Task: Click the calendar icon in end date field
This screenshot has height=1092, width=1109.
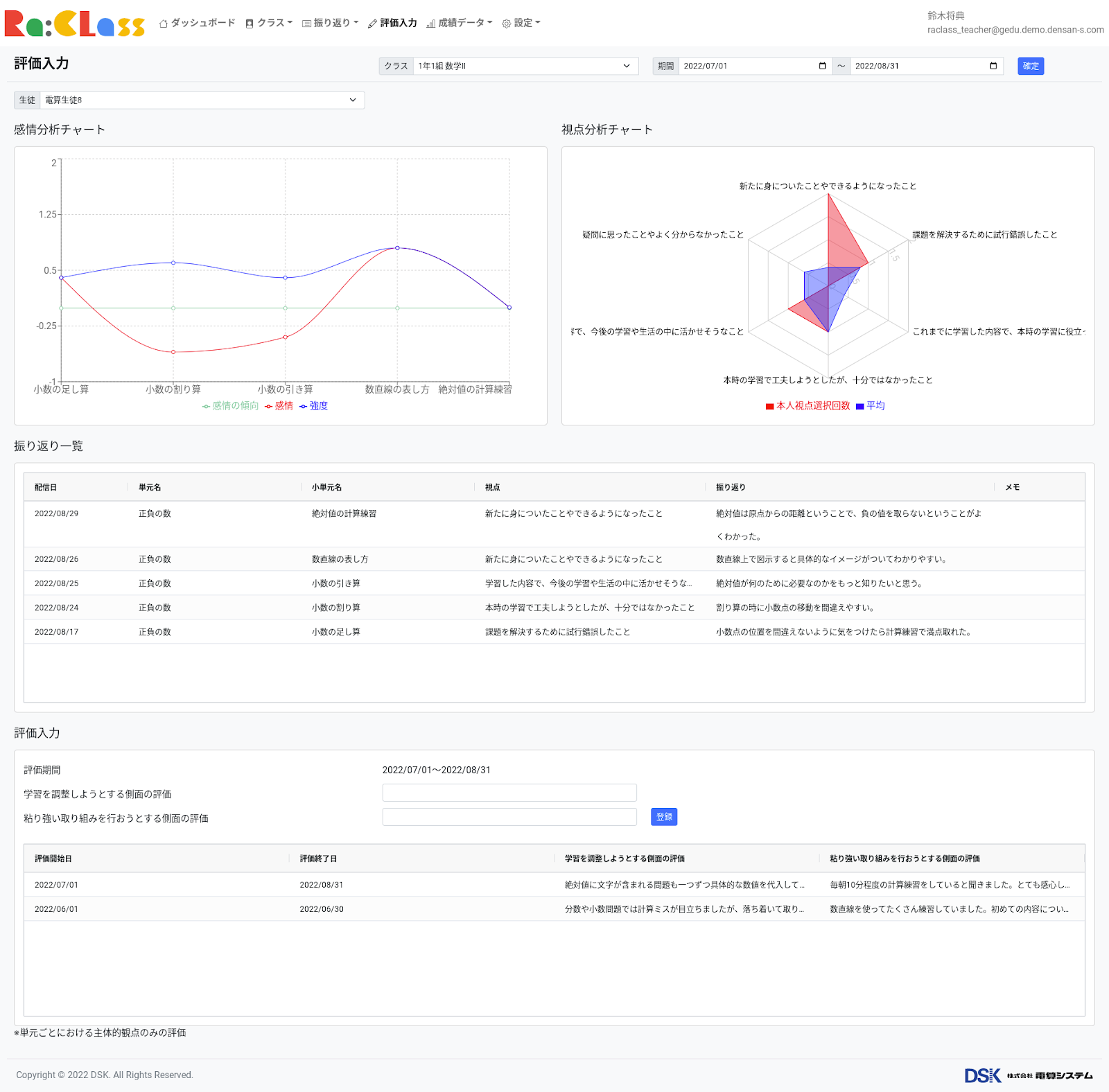Action: [993, 66]
